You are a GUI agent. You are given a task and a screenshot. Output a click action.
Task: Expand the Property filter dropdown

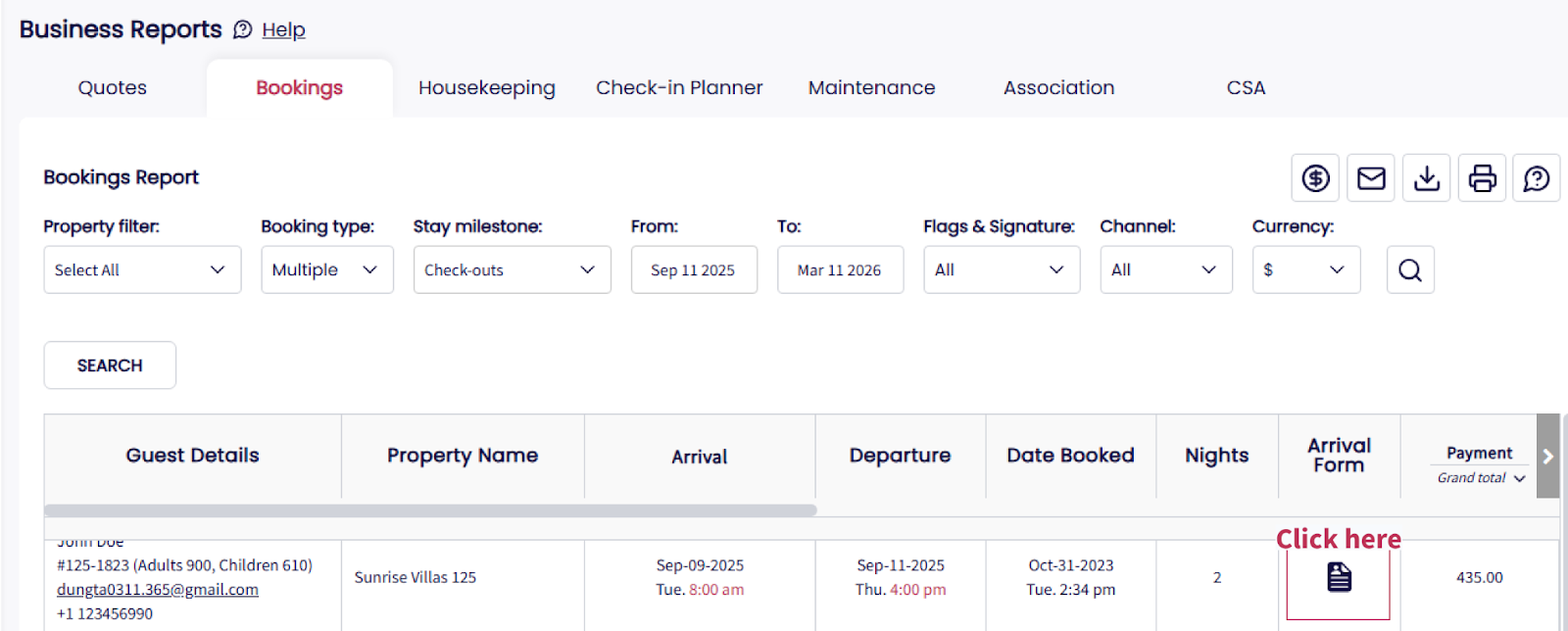point(142,270)
